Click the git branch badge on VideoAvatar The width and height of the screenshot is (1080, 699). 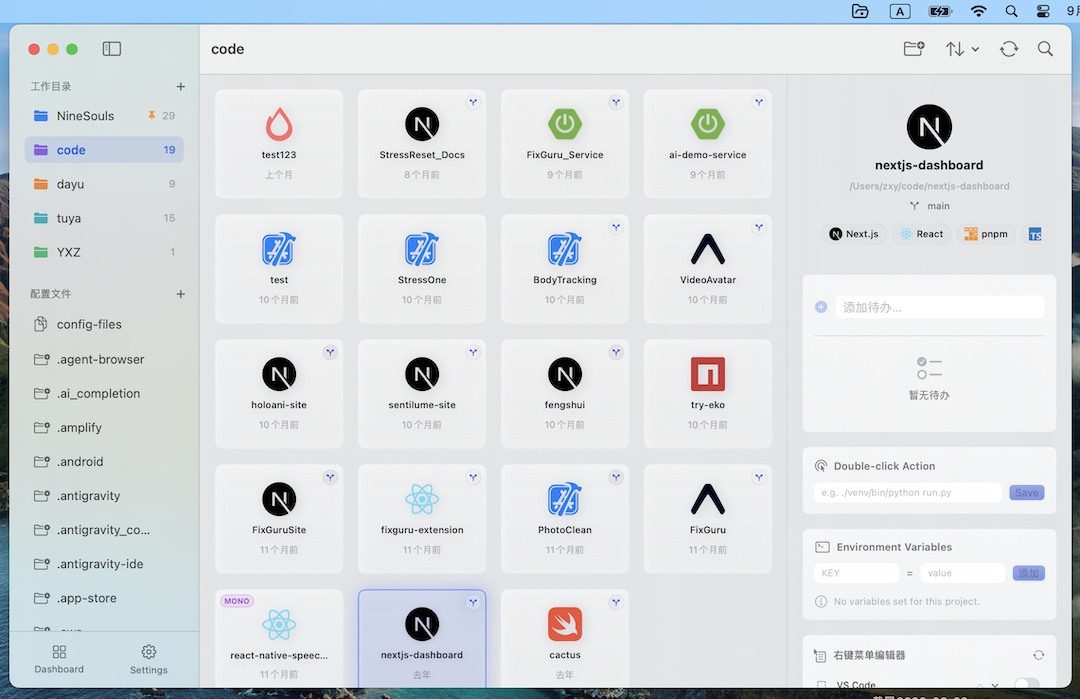[759, 227]
